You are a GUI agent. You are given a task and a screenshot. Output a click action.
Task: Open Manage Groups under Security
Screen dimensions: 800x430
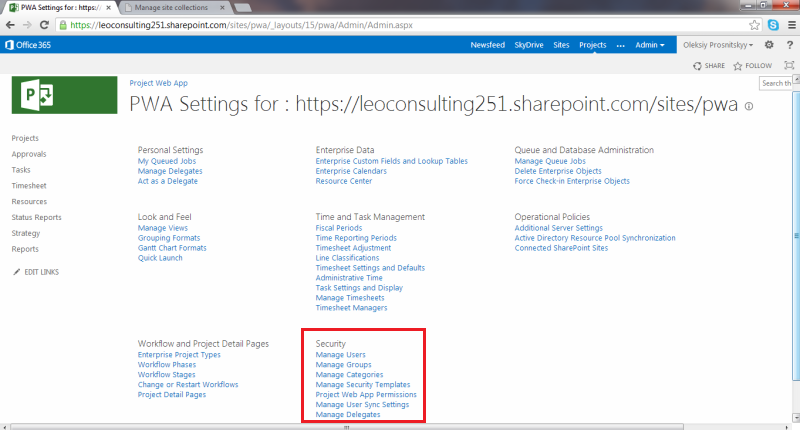click(343, 365)
